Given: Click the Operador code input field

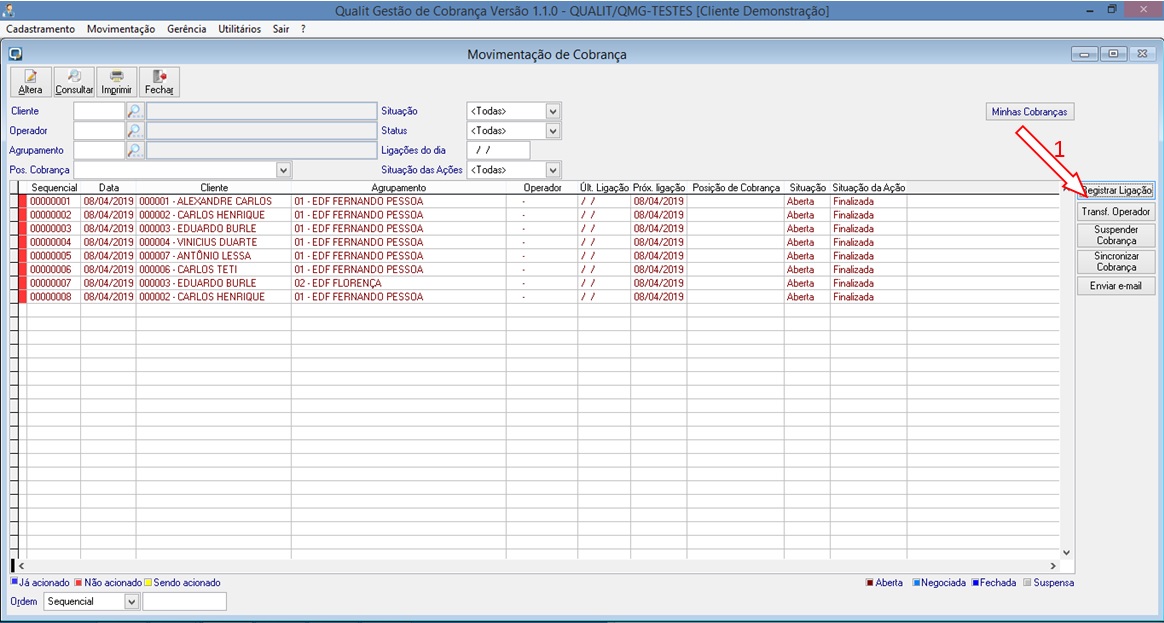Looking at the screenshot, I should (99, 131).
